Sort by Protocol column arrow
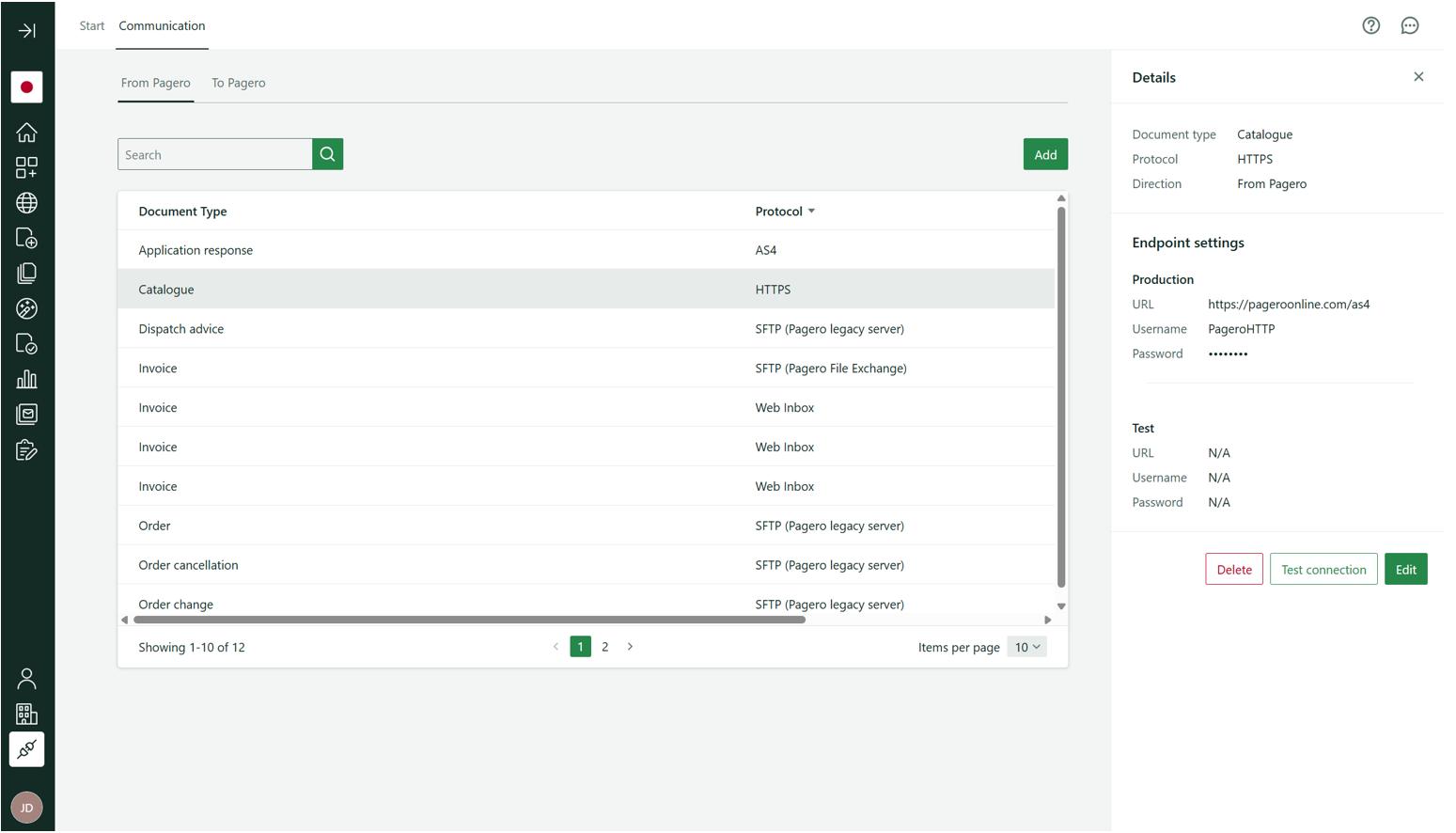This screenshot has width=1456, height=833. [811, 212]
